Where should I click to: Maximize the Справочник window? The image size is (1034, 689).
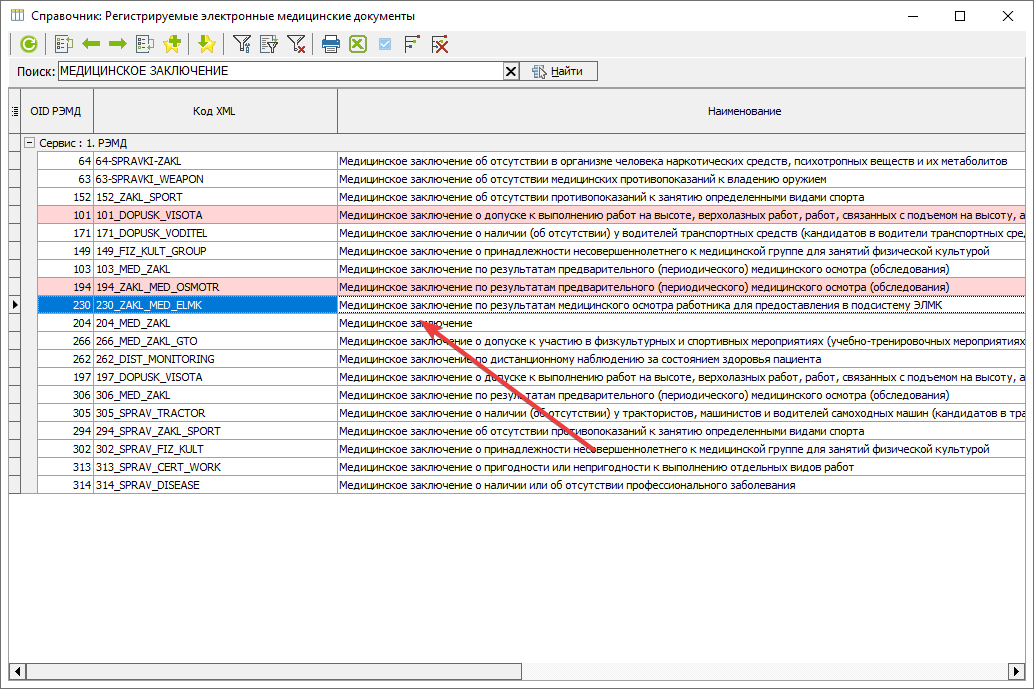[960, 16]
